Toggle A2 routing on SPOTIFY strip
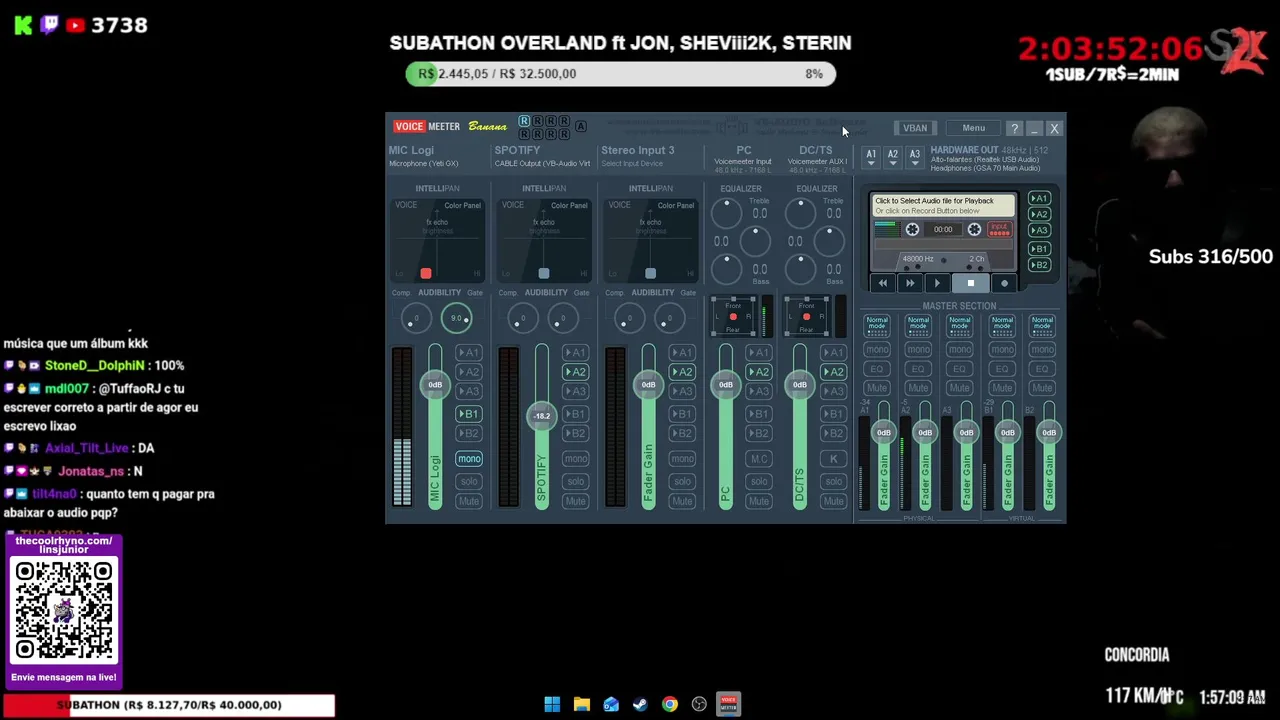 click(x=575, y=372)
